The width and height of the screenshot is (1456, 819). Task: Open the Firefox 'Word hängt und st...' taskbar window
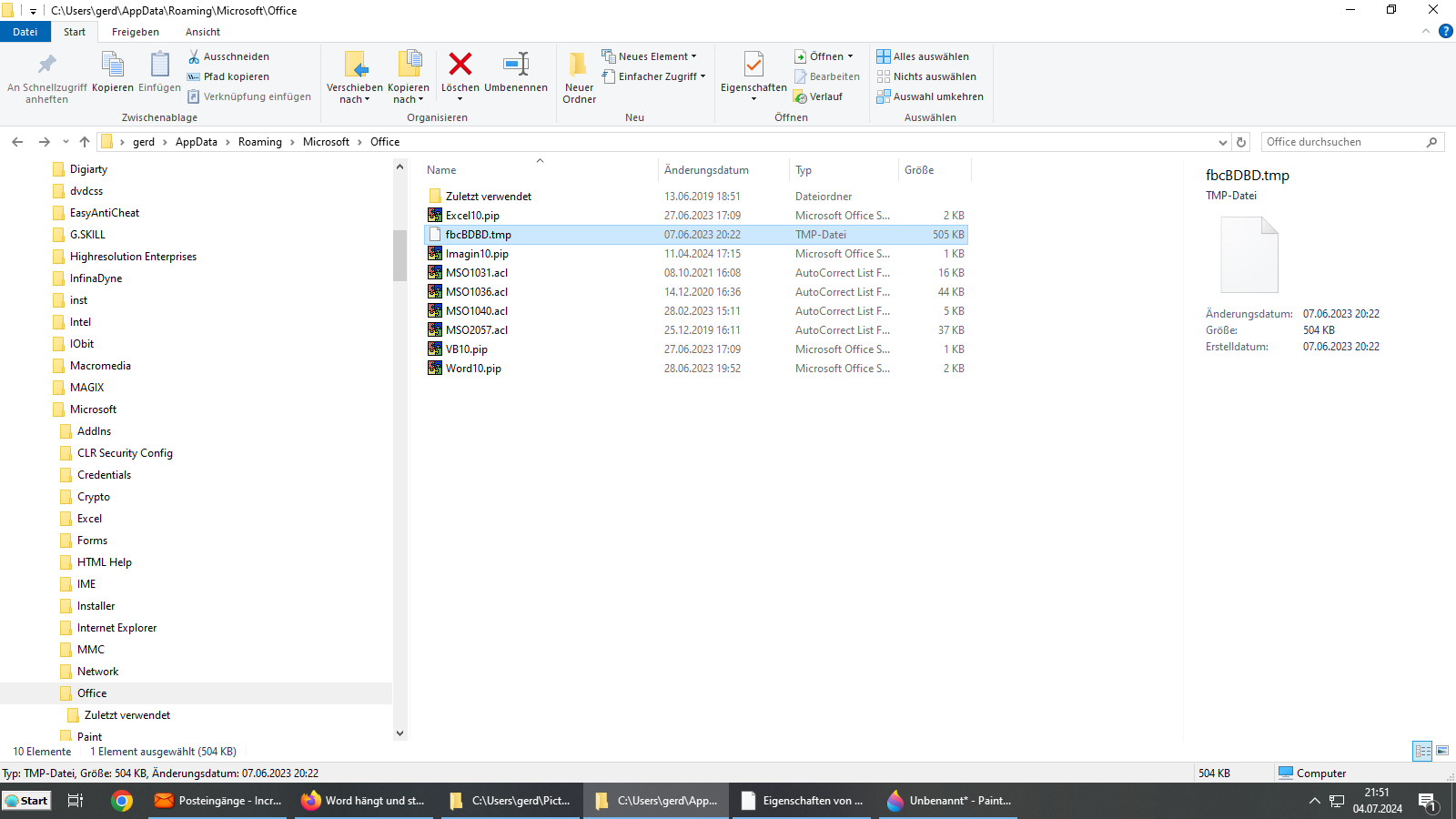click(363, 801)
